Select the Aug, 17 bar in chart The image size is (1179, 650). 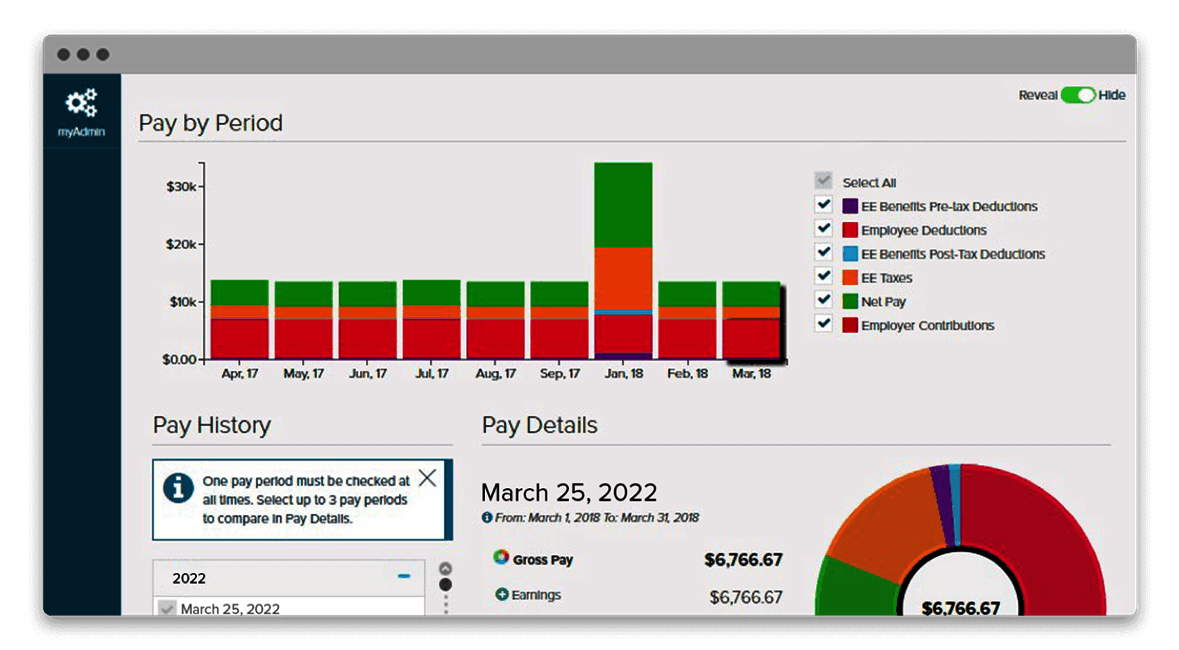click(496, 320)
